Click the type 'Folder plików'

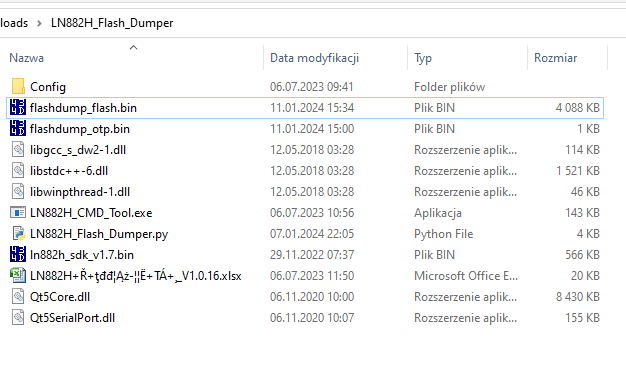click(x=450, y=87)
